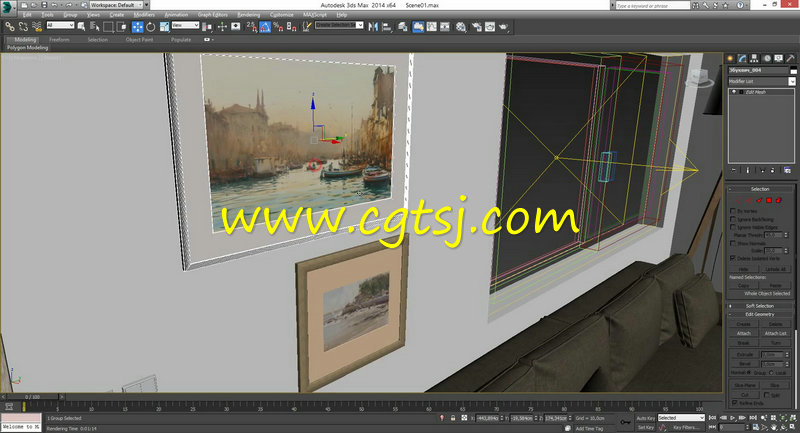
Task: Open the Rendering menu
Action: tap(248, 15)
